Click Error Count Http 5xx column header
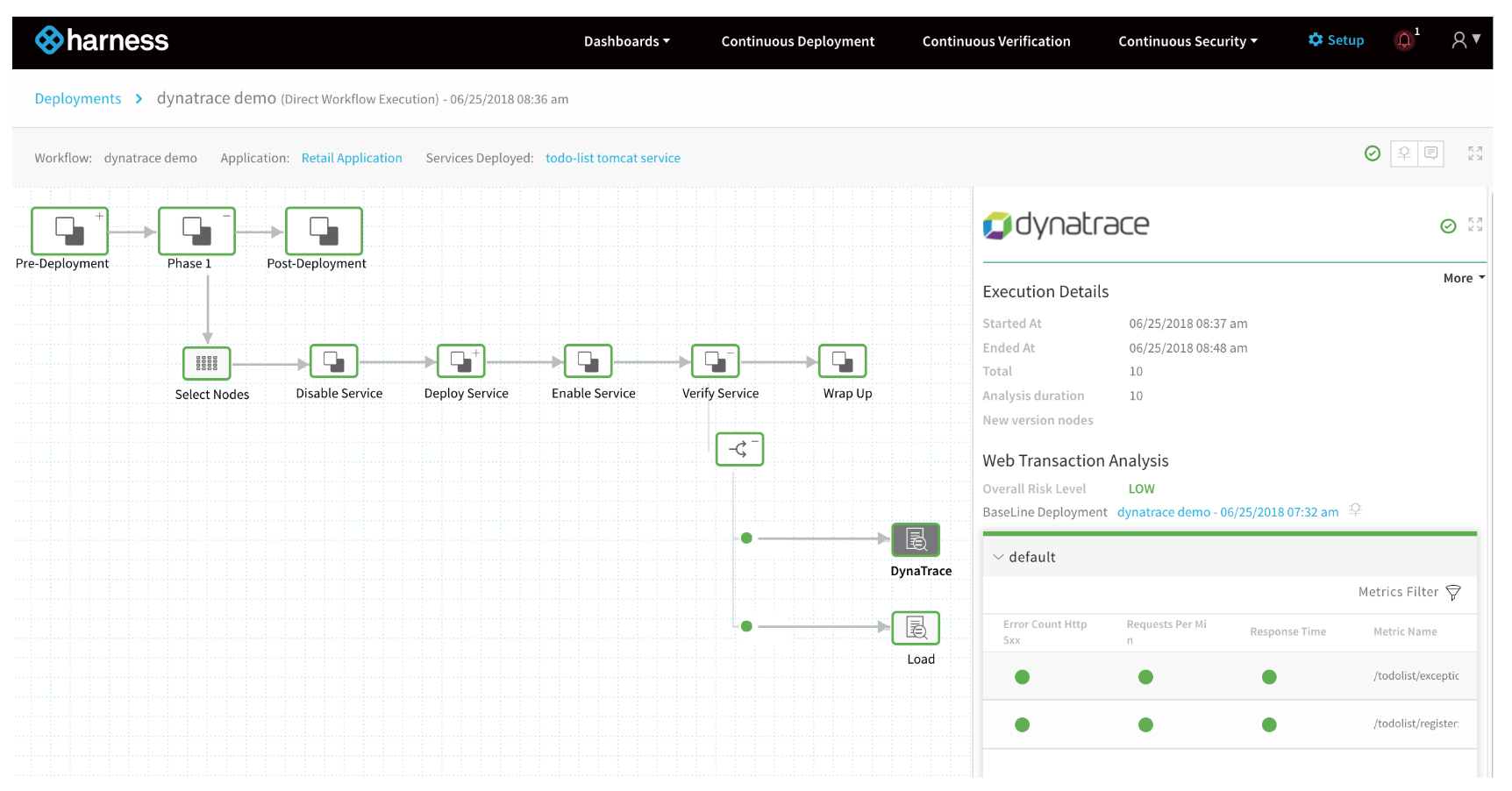Screen dimensions: 1512x791 (1045, 632)
